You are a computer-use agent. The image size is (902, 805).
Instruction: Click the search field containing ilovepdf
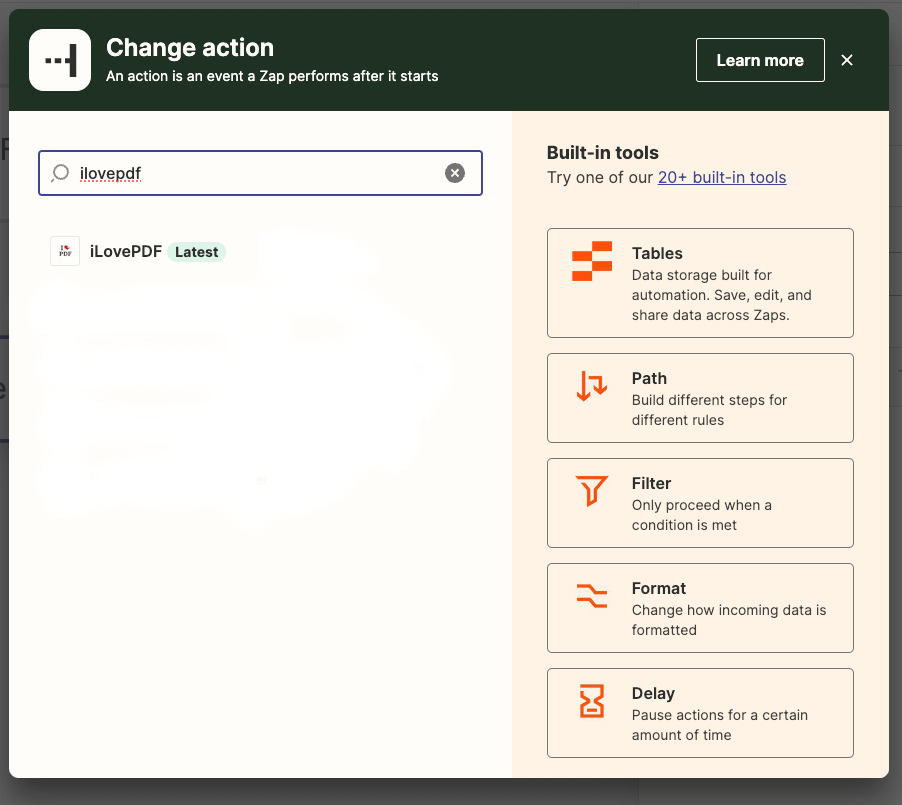tap(260, 173)
